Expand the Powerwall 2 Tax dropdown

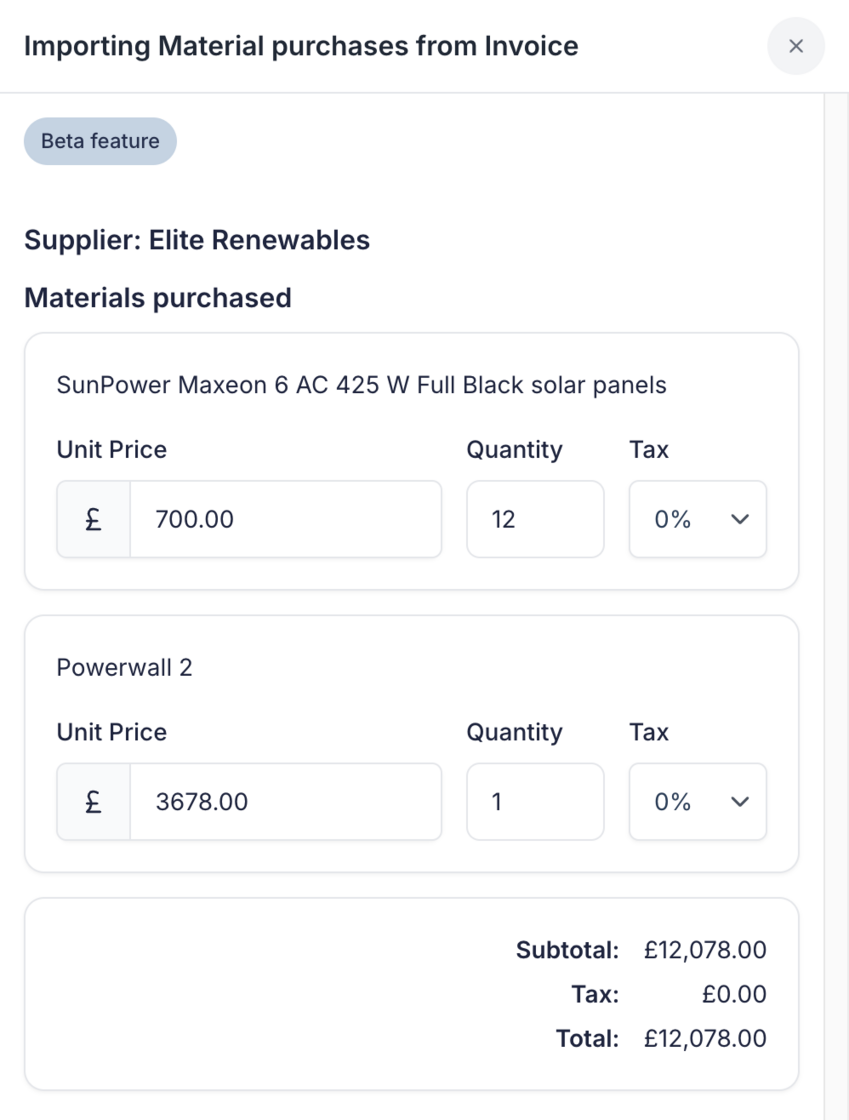pyautogui.click(x=697, y=802)
